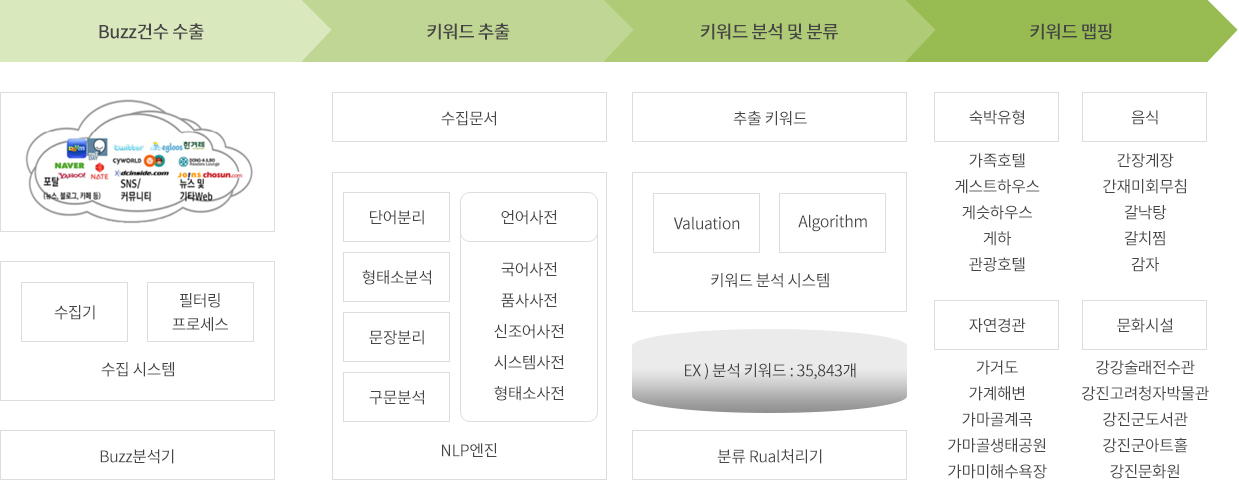
Task: Select the Algorithm box
Action: tap(832, 222)
